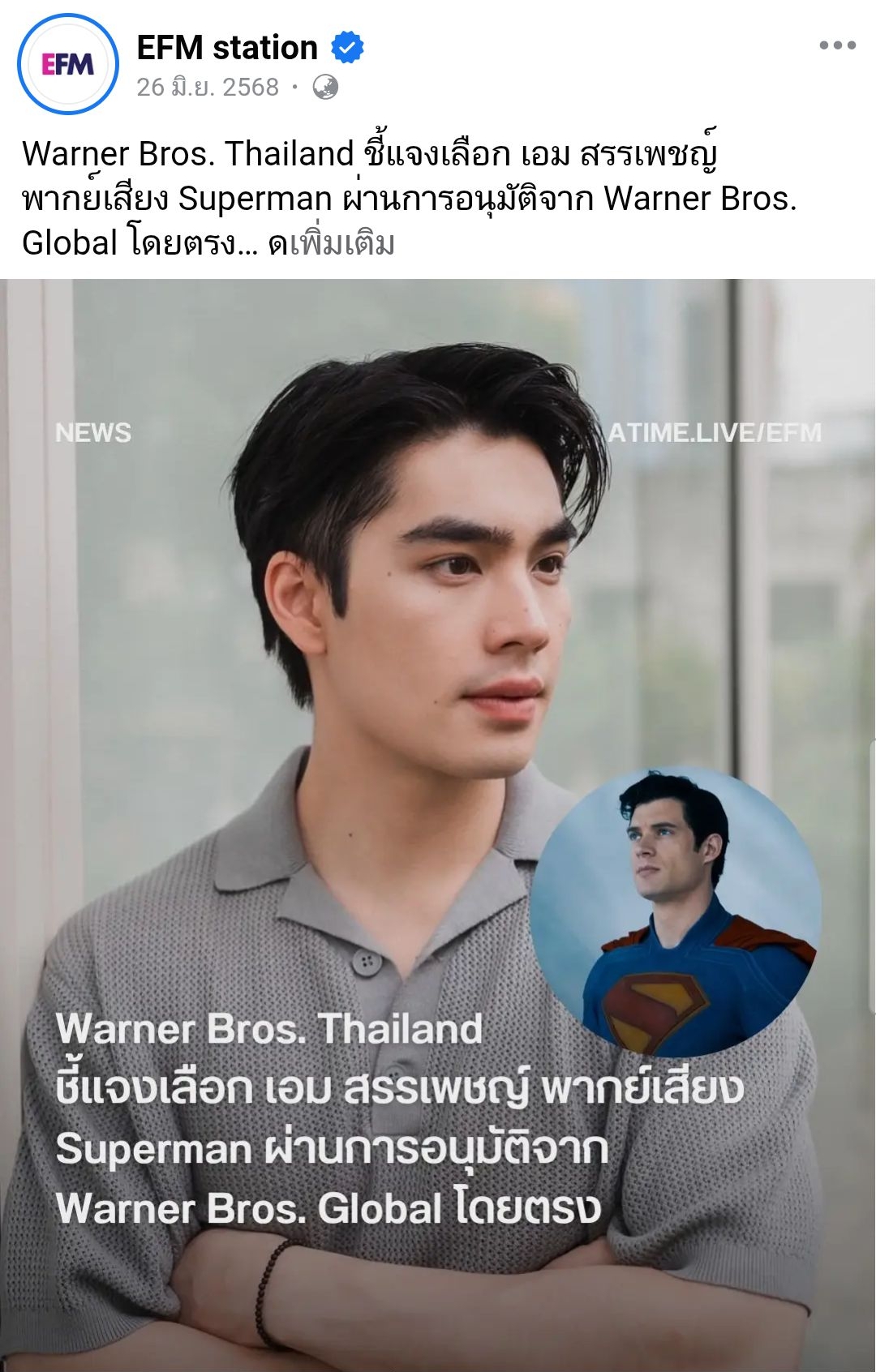876x1372 pixels.
Task: Open the three-dot post options menu
Action: 837,45
